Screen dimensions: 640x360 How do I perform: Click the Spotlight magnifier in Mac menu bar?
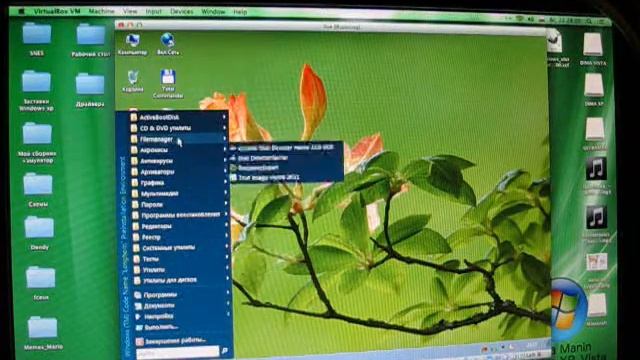tap(589, 20)
